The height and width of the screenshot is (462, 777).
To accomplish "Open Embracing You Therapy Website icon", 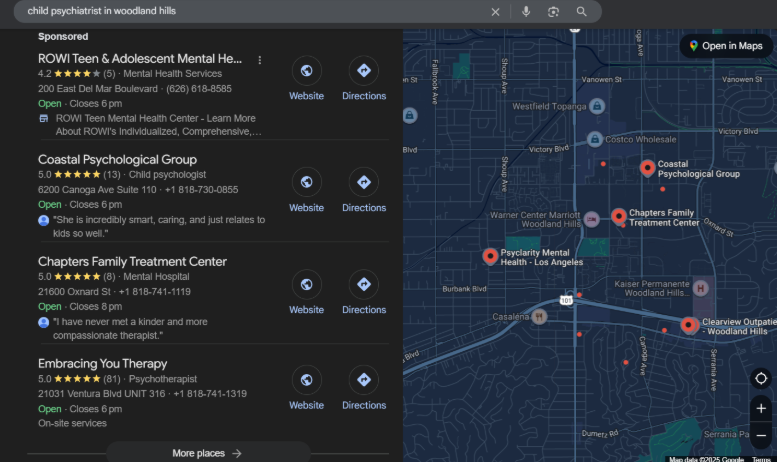I will click(306, 380).
